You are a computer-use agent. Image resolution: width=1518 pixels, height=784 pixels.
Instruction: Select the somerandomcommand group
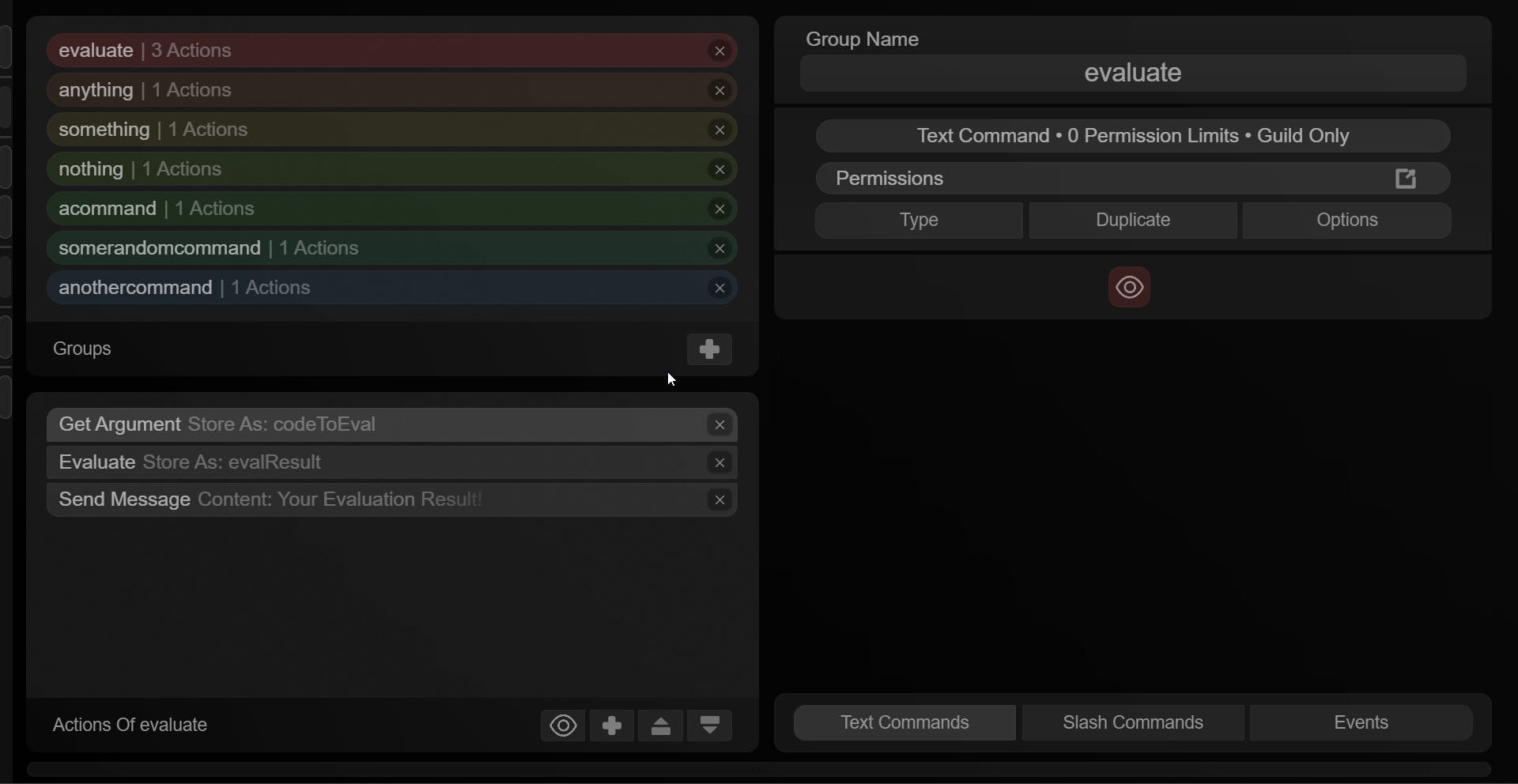[391, 248]
